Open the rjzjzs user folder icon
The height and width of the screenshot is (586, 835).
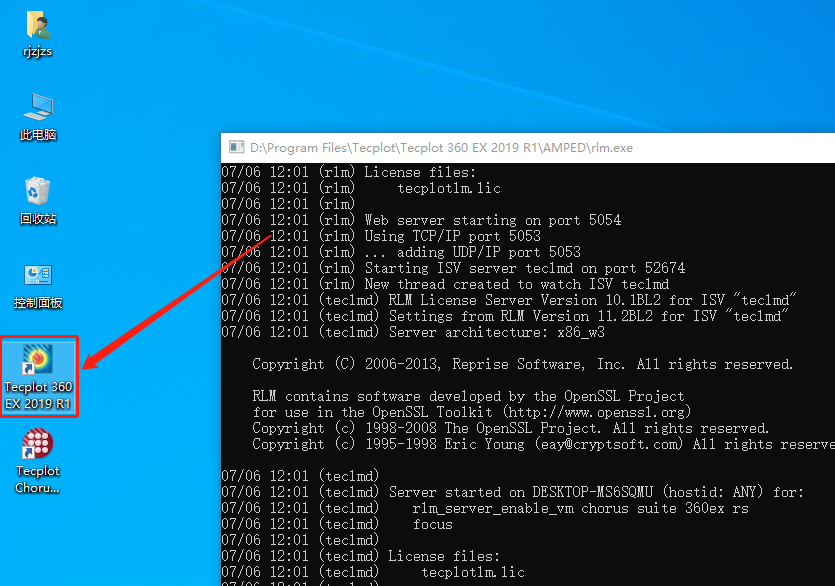click(37, 34)
